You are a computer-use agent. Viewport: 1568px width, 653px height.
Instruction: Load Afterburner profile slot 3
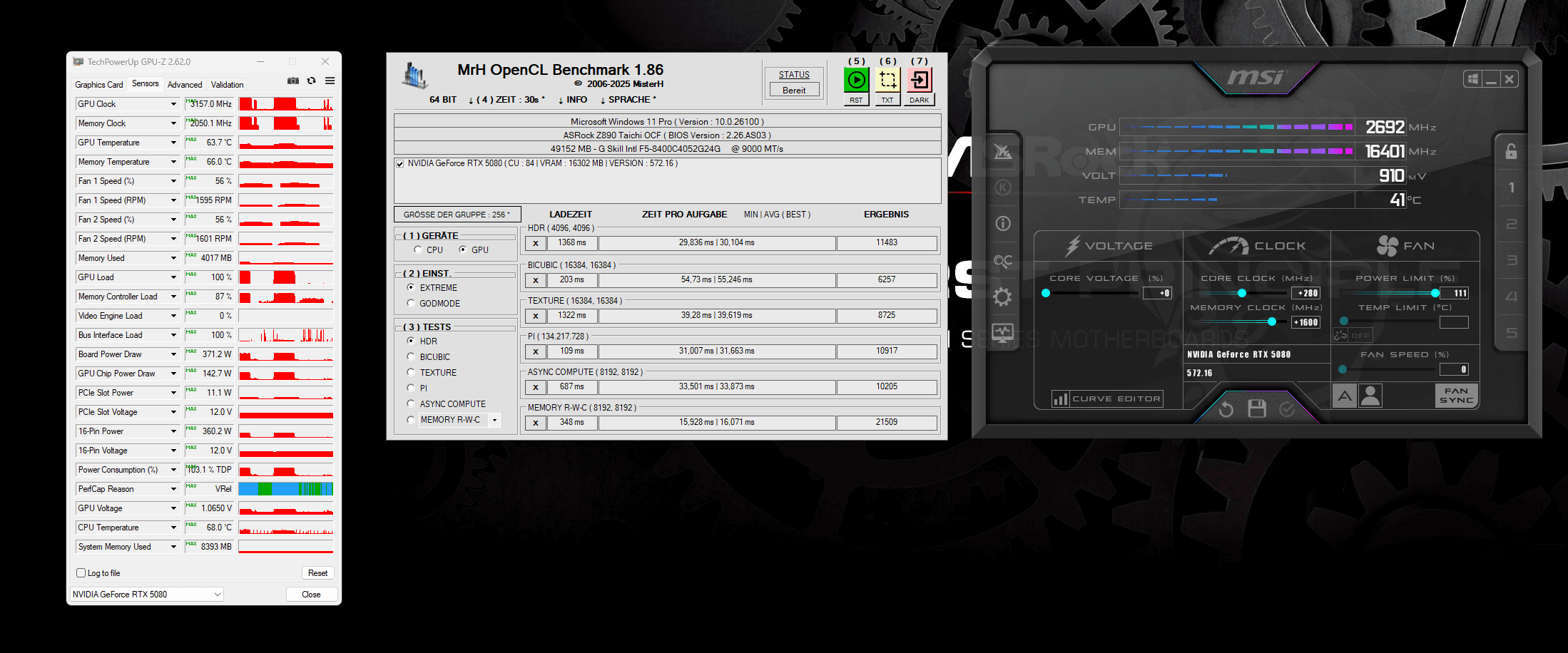[x=1511, y=261]
